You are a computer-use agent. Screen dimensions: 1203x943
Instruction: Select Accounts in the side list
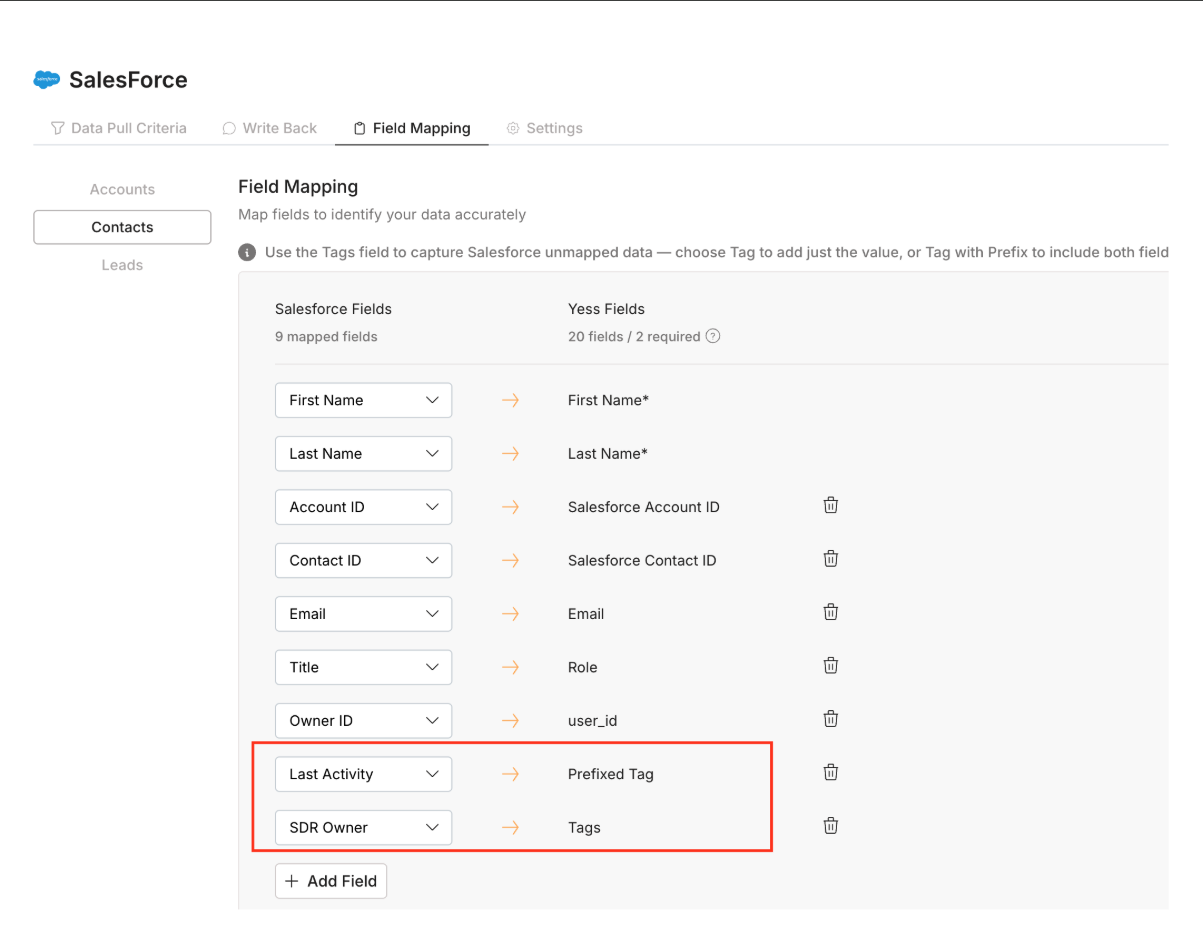(122, 189)
